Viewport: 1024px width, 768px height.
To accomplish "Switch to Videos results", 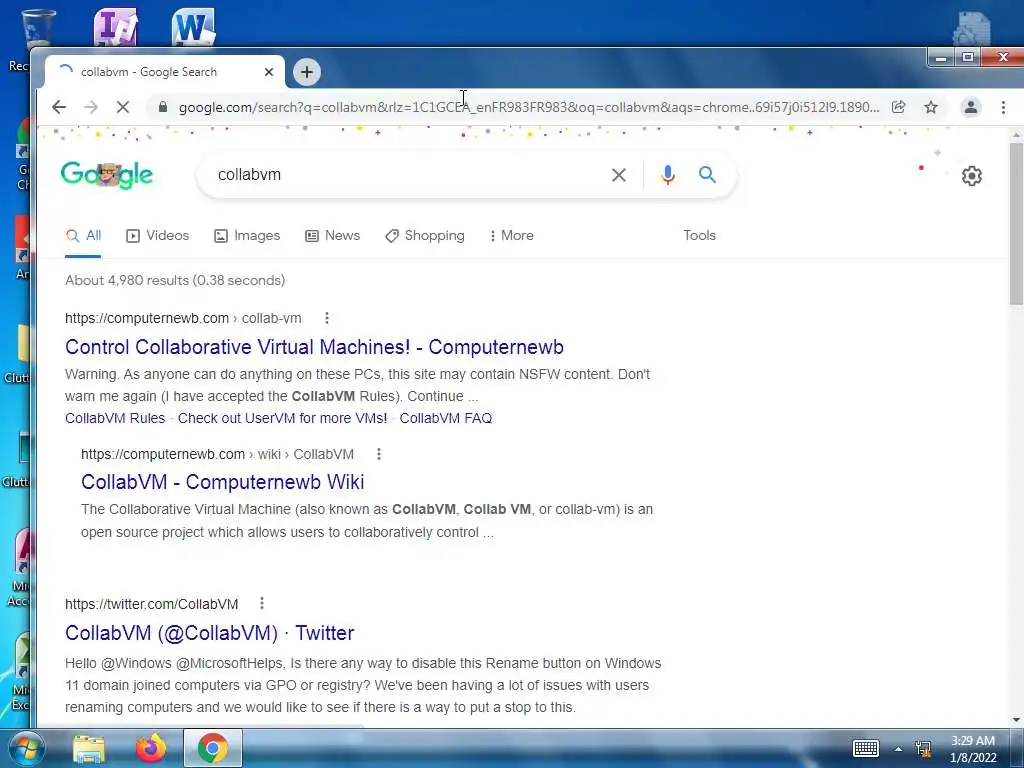I will point(157,236).
